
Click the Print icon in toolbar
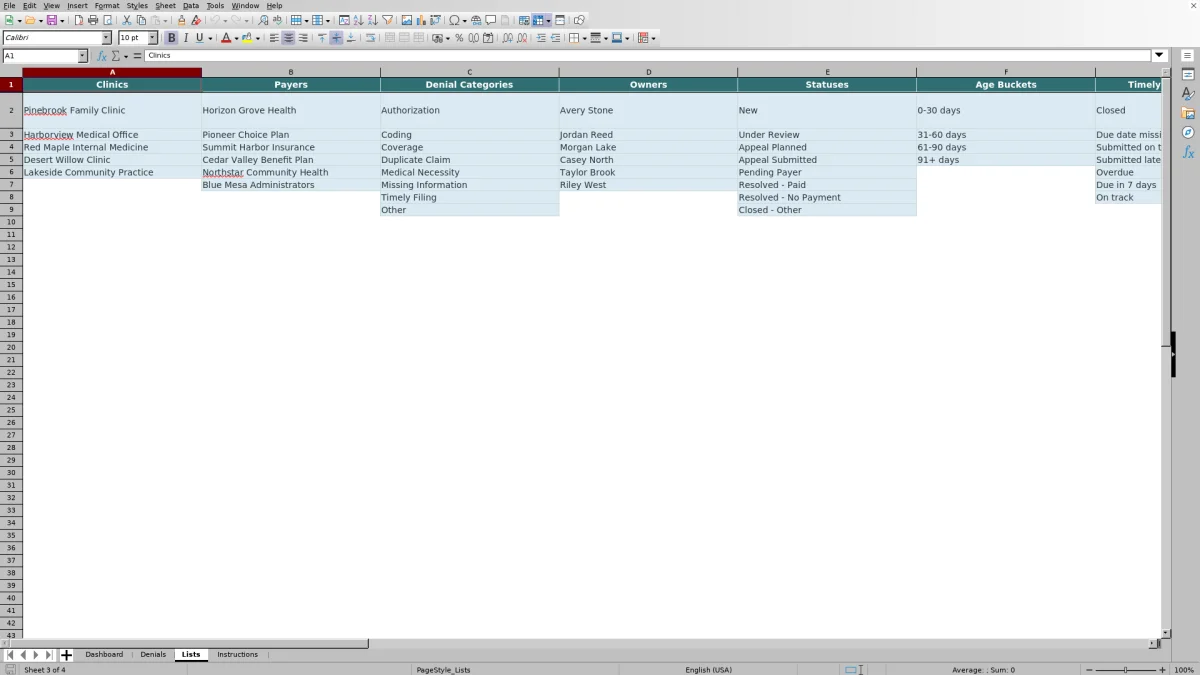coord(93,20)
